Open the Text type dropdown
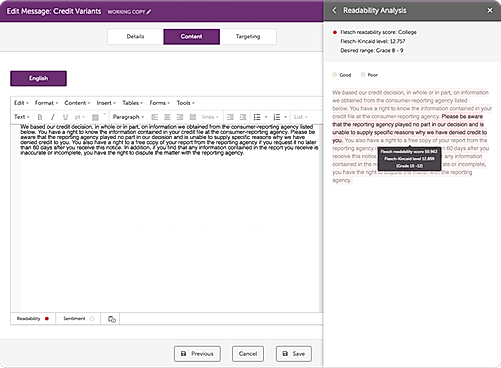The width and height of the screenshot is (501, 368). [22, 117]
